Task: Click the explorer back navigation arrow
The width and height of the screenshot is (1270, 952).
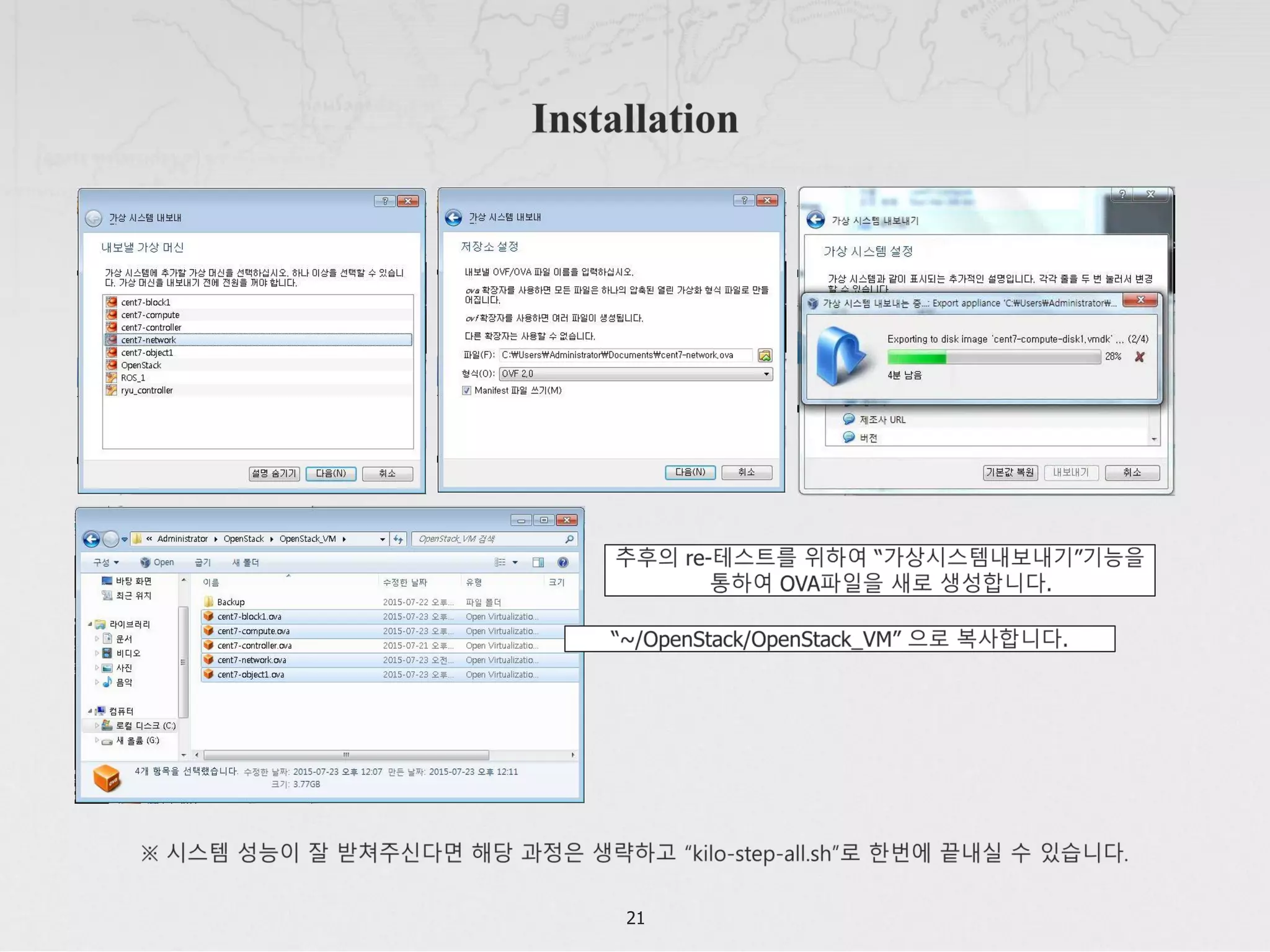Action: click(x=92, y=539)
